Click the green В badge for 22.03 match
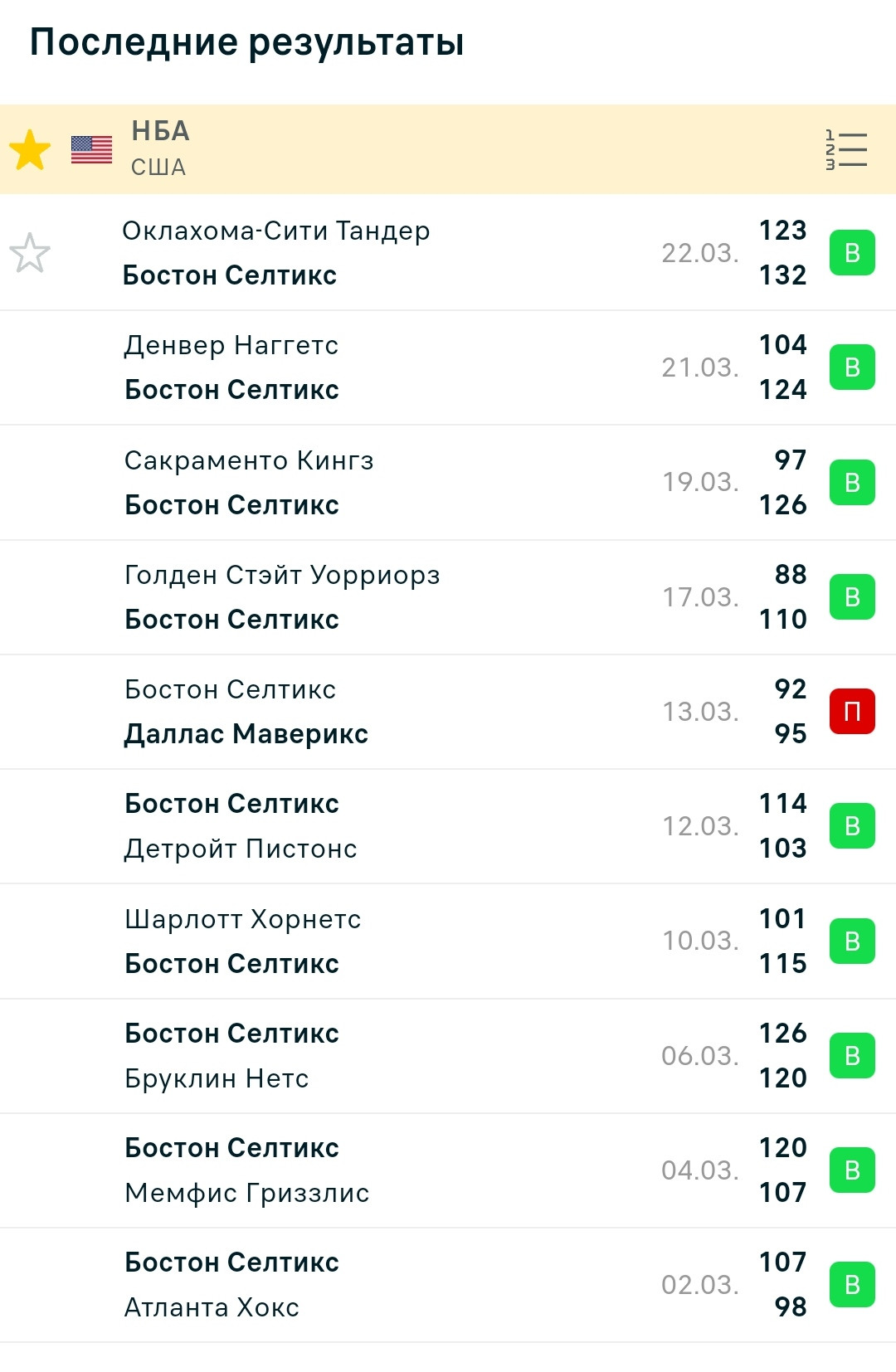 (852, 253)
